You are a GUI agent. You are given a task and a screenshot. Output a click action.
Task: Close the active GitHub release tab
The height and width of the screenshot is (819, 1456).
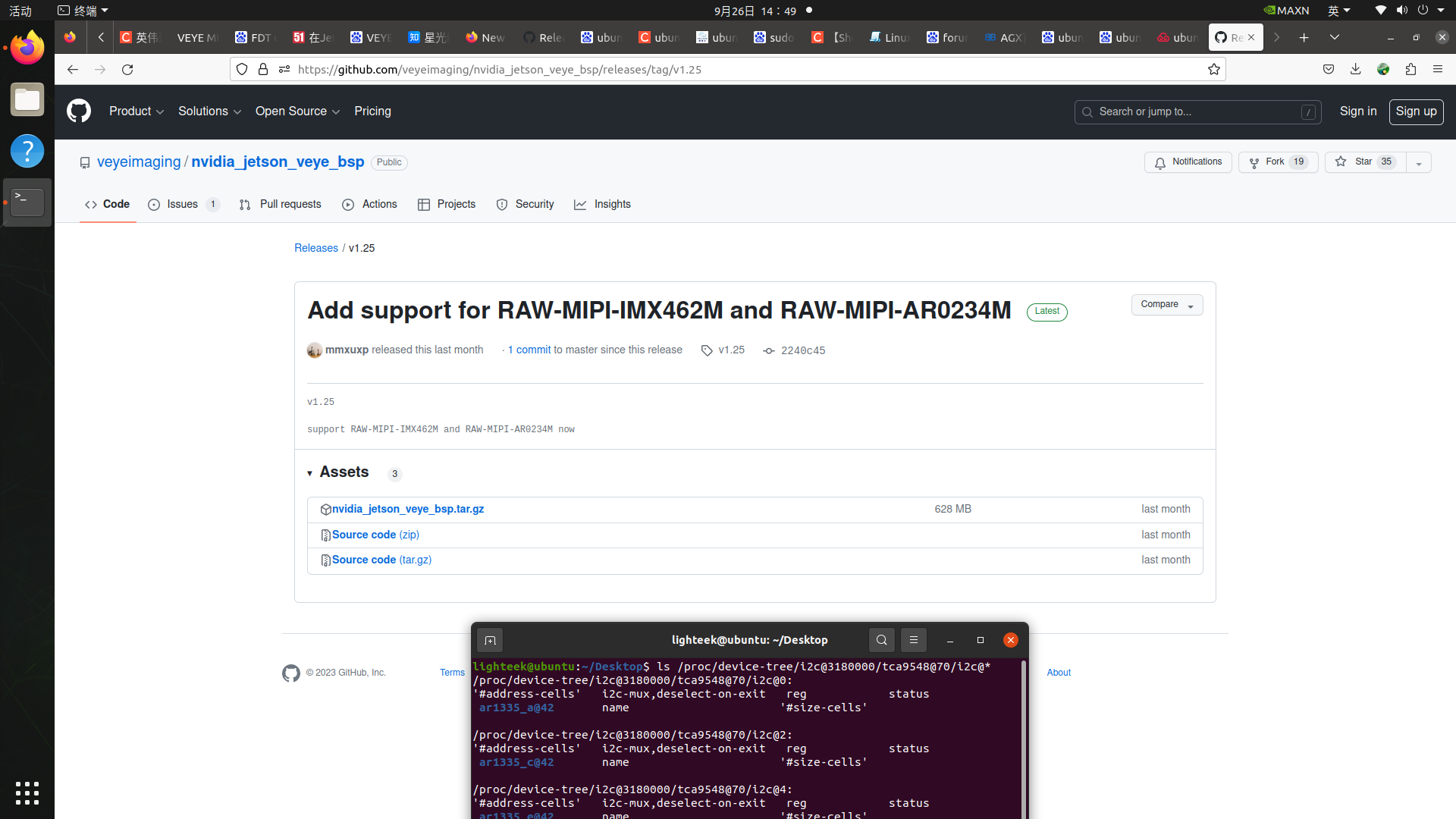point(1251,37)
